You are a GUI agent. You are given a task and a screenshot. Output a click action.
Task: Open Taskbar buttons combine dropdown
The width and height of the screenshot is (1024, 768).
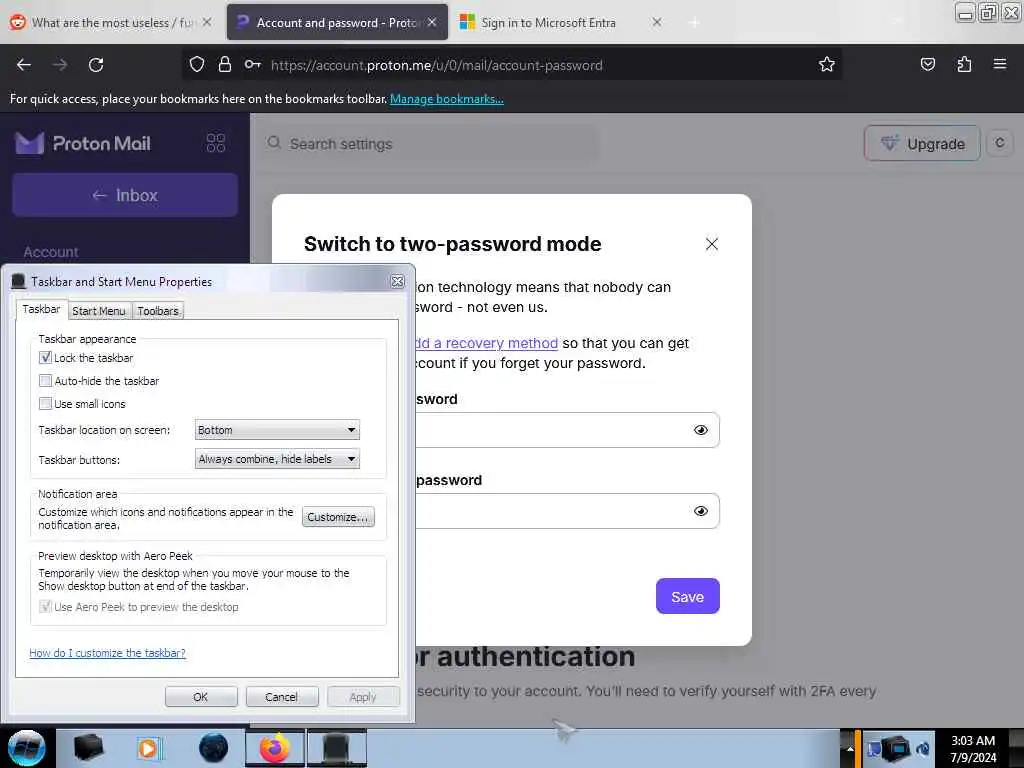pyautogui.click(x=277, y=459)
